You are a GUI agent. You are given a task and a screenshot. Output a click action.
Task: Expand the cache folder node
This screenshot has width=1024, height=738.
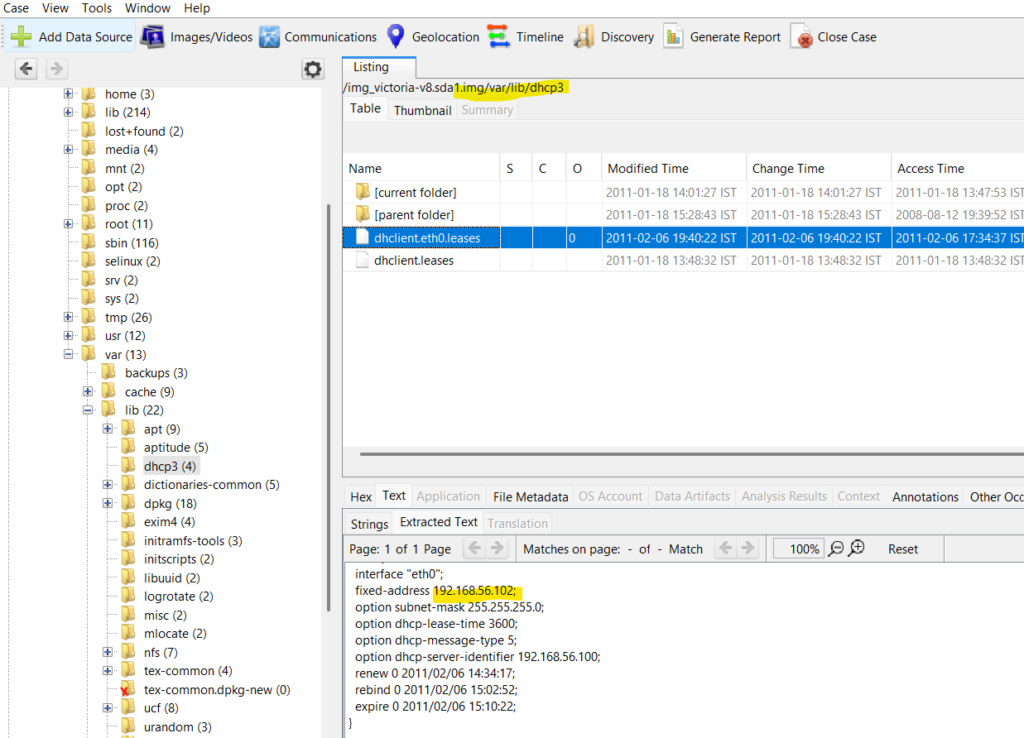(x=88, y=391)
